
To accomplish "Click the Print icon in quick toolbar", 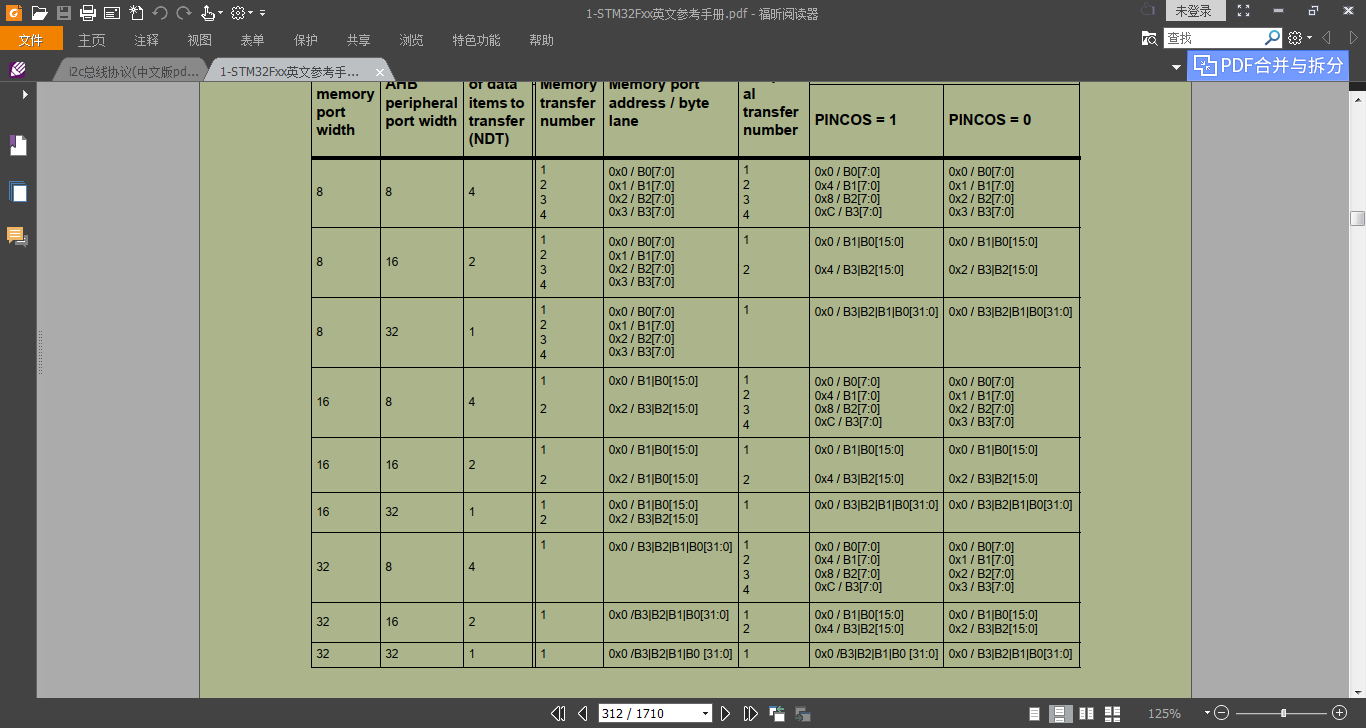I will [88, 13].
